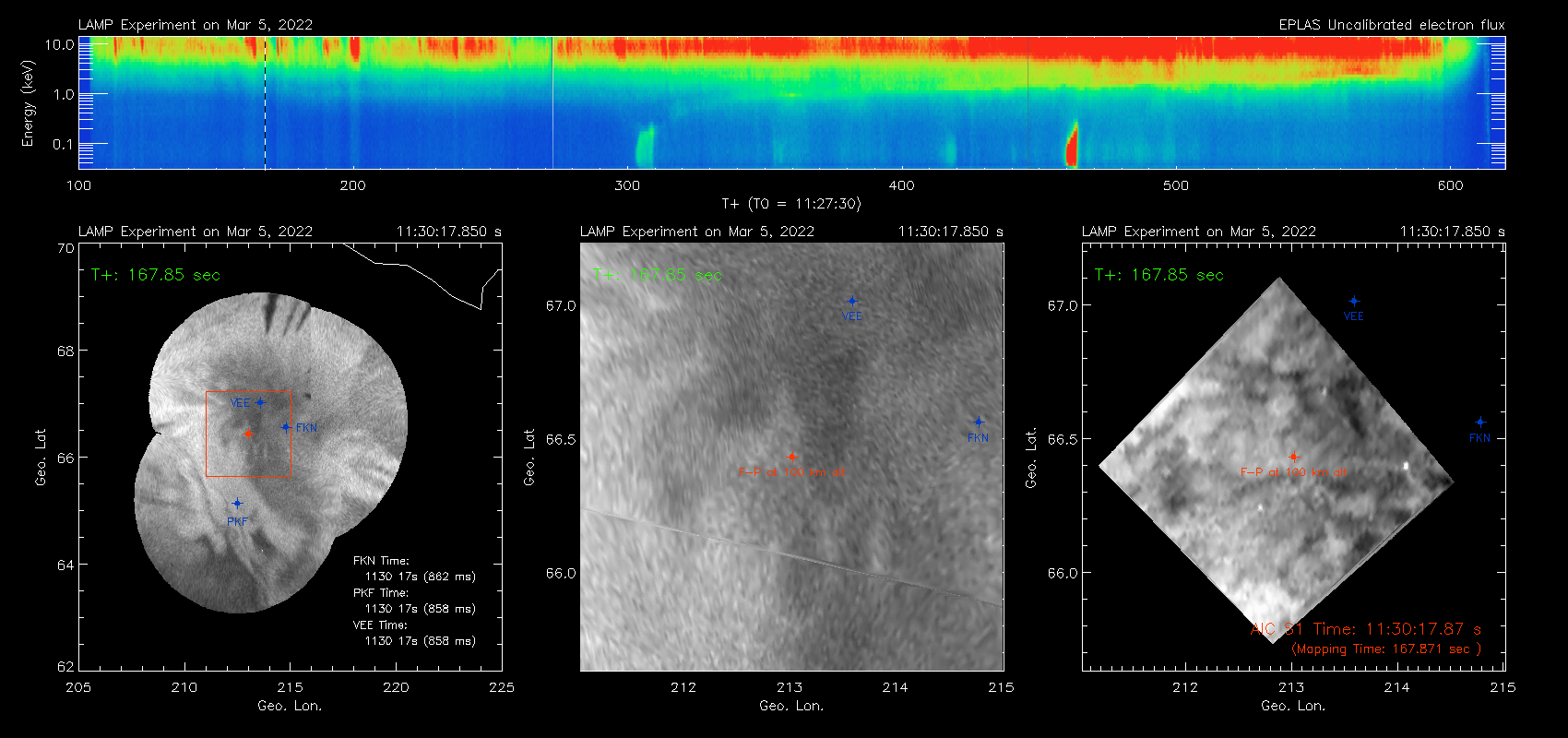Click the 'AIC S1 Time: 11:30:17.87 s' text
Screen dimensions: 1568x738
point(1366,629)
